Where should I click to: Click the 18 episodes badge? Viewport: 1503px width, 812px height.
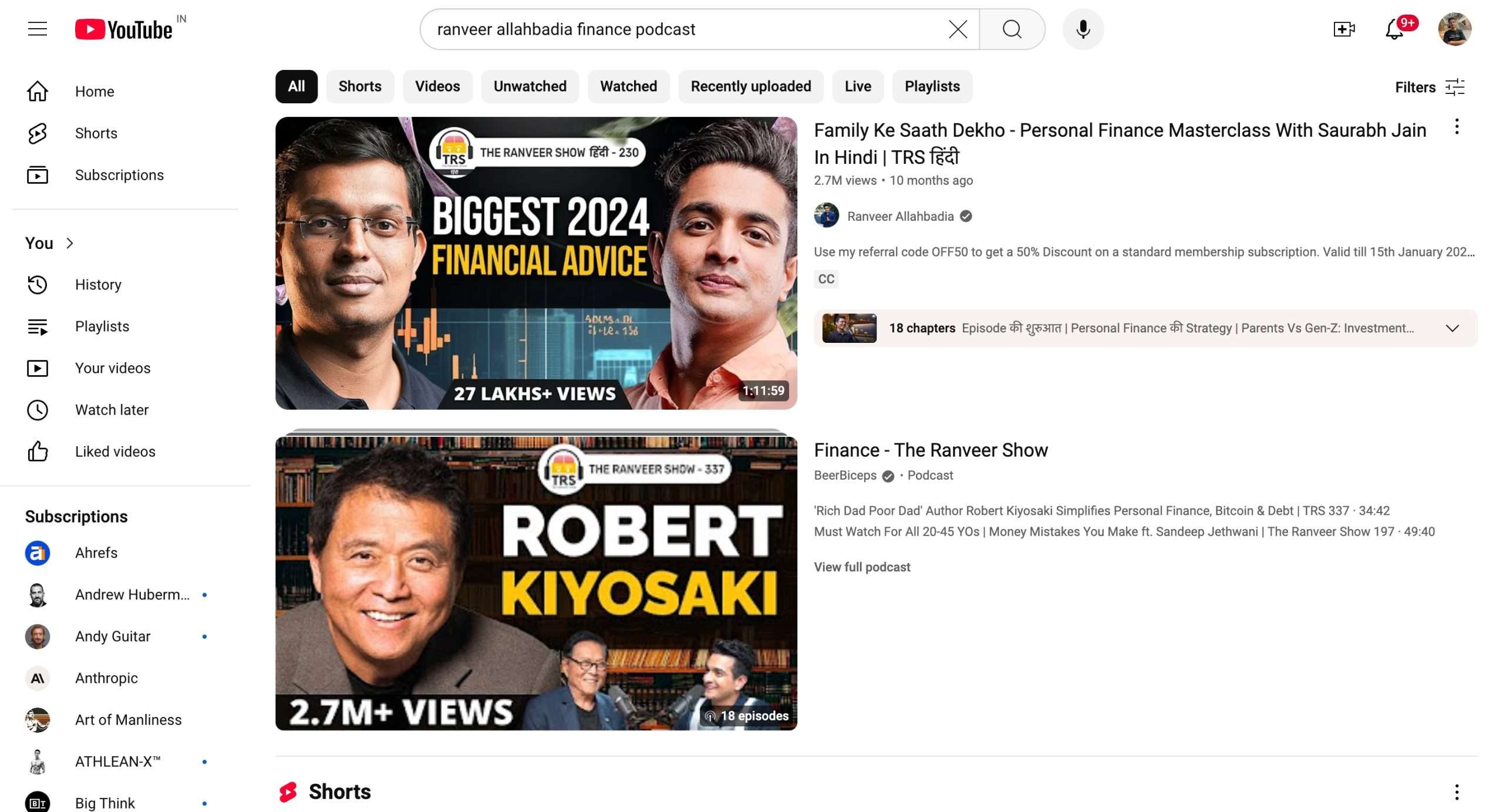(747, 716)
